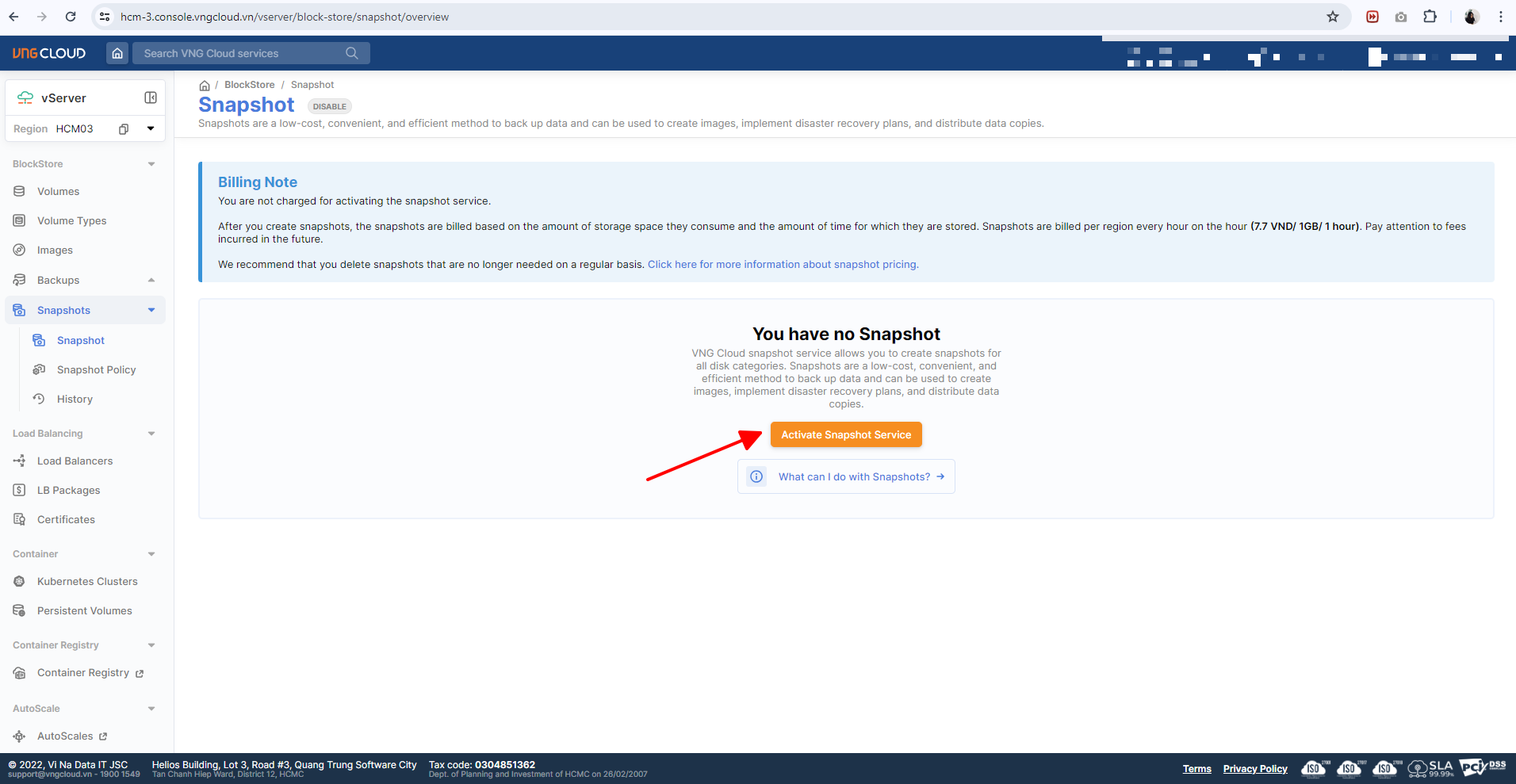This screenshot has width=1516, height=784.
Task: Click the search magnifier icon
Action: point(352,53)
